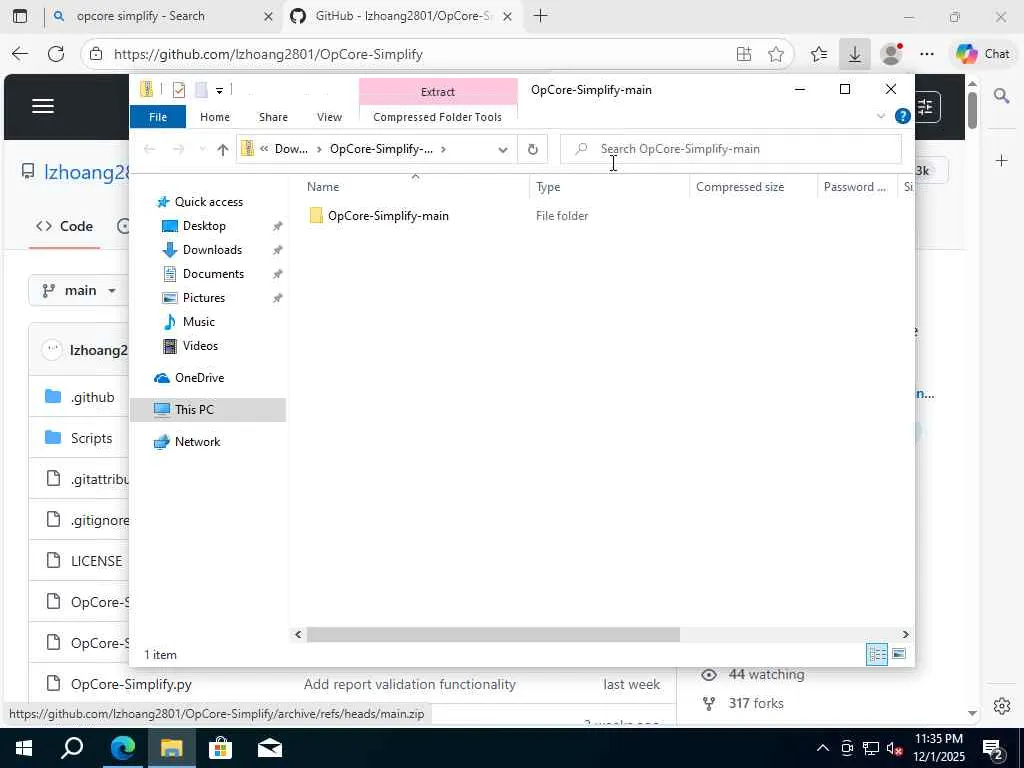Screen dimensions: 1024x768
Task: Switch to details view icon
Action: 877,654
